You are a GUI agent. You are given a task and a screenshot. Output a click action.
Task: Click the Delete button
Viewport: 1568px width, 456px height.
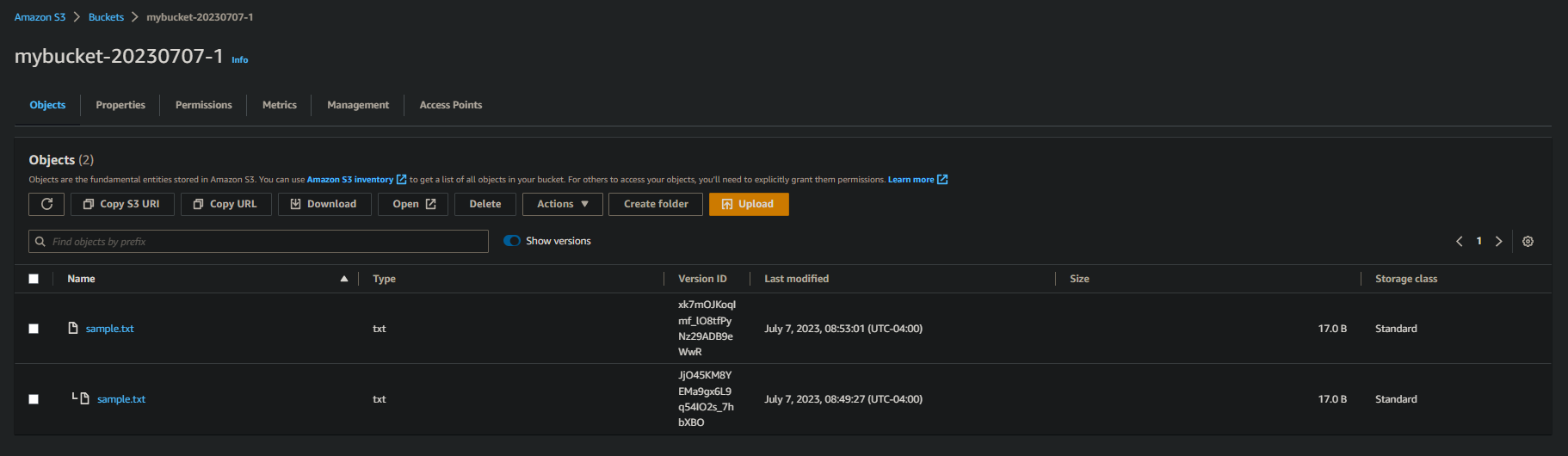coord(485,204)
